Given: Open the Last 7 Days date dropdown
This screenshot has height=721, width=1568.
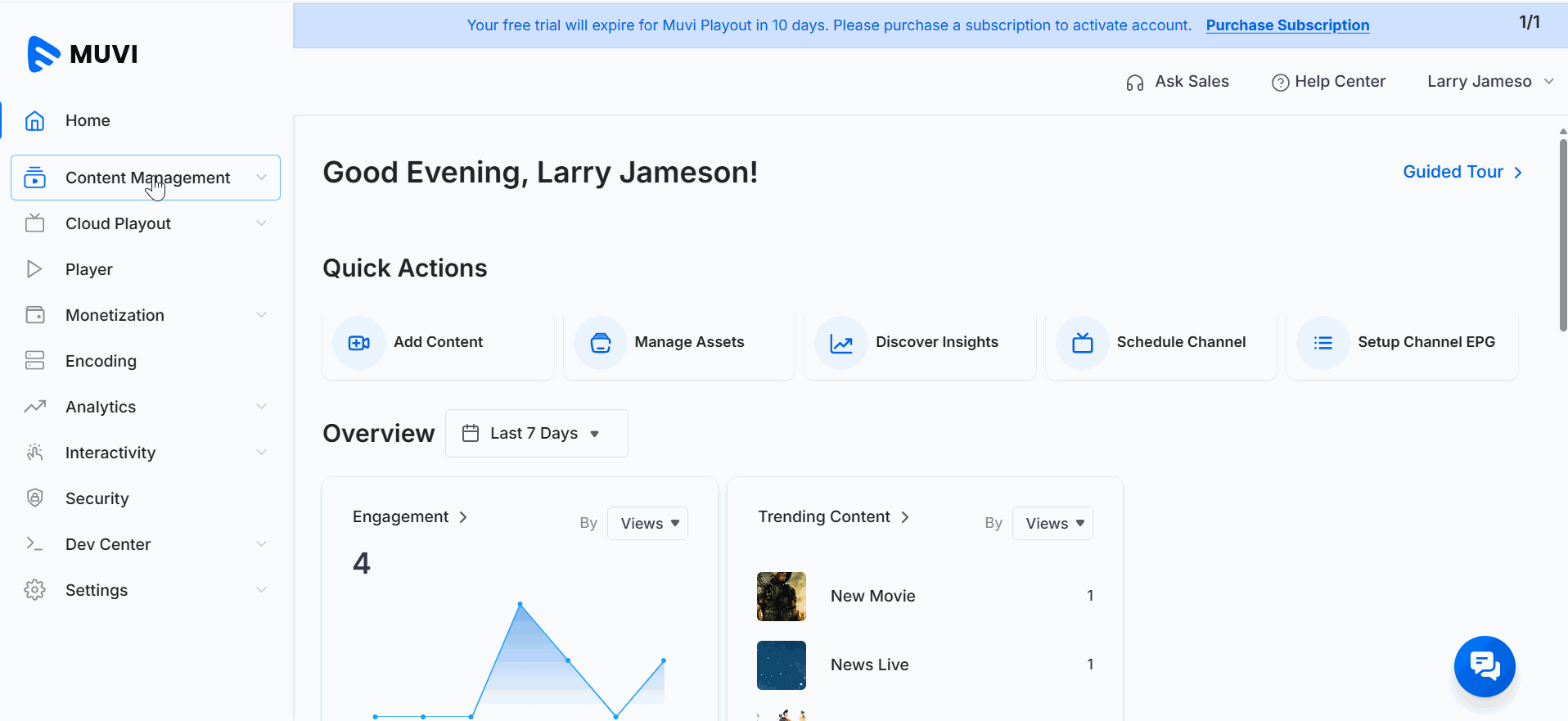Looking at the screenshot, I should (536, 434).
